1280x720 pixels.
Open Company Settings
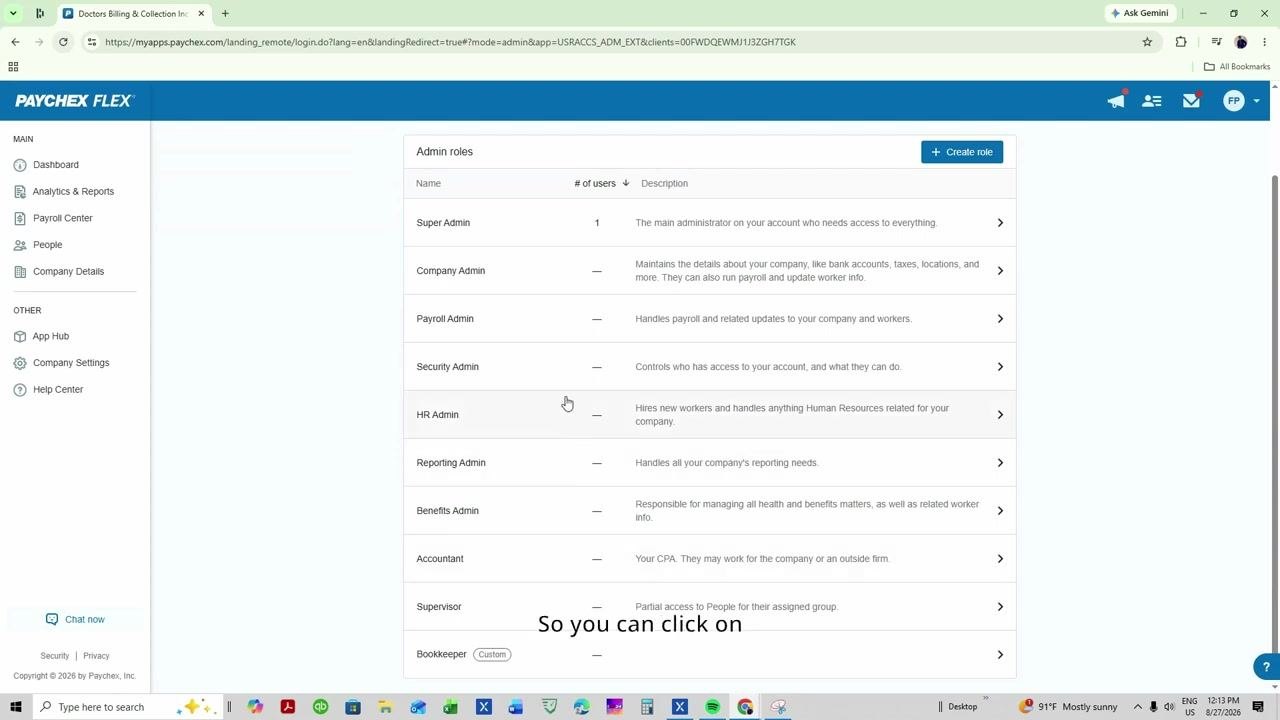tap(71, 363)
